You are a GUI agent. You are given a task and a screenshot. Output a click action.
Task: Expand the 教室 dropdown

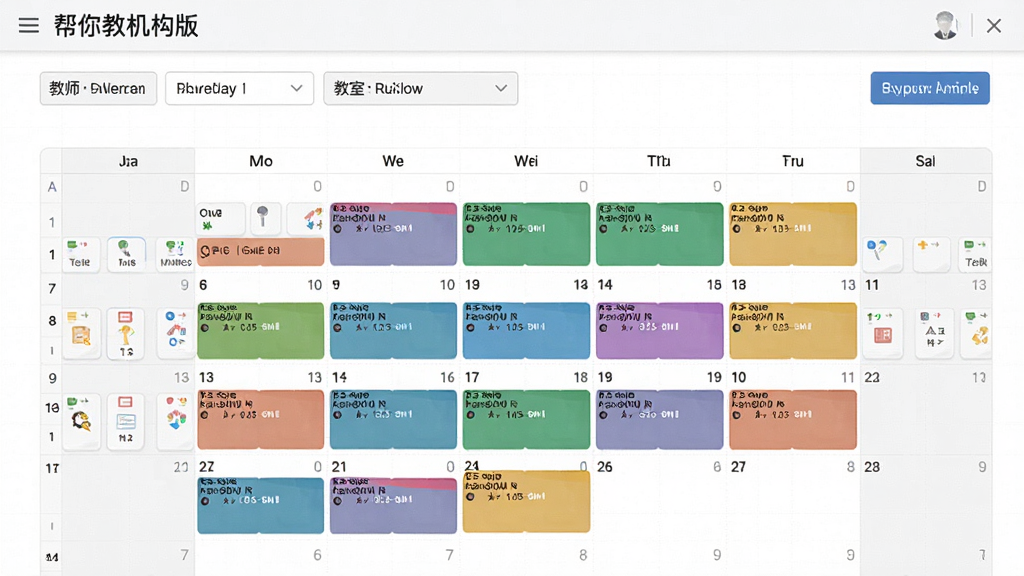tap(421, 88)
